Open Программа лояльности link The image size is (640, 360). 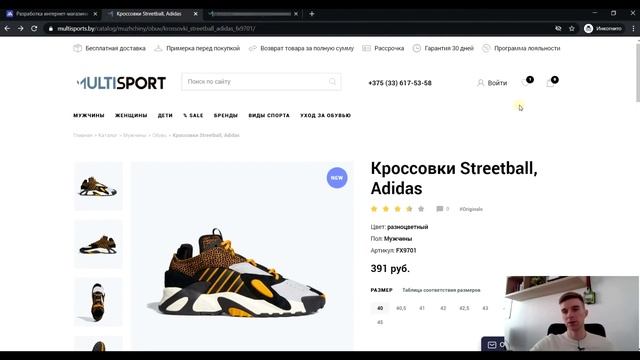click(521, 48)
